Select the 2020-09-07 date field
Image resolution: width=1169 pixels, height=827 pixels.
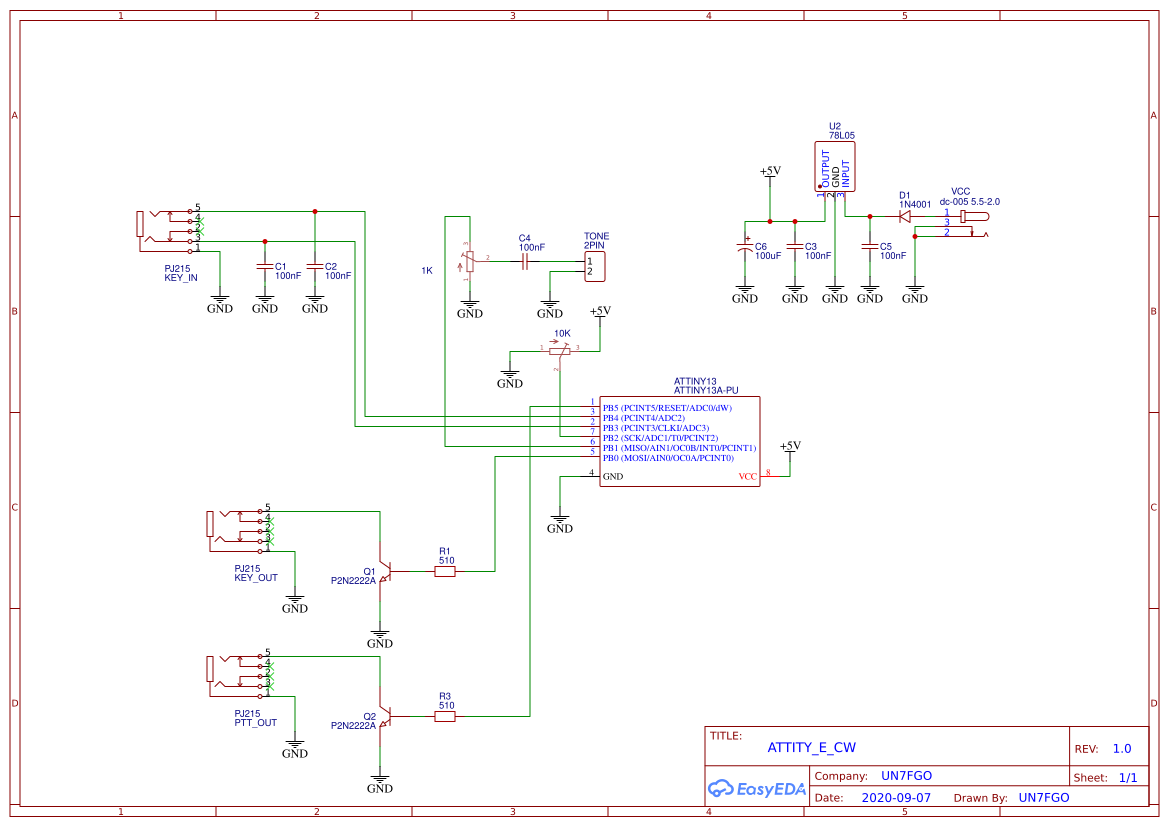pyautogui.click(x=899, y=797)
